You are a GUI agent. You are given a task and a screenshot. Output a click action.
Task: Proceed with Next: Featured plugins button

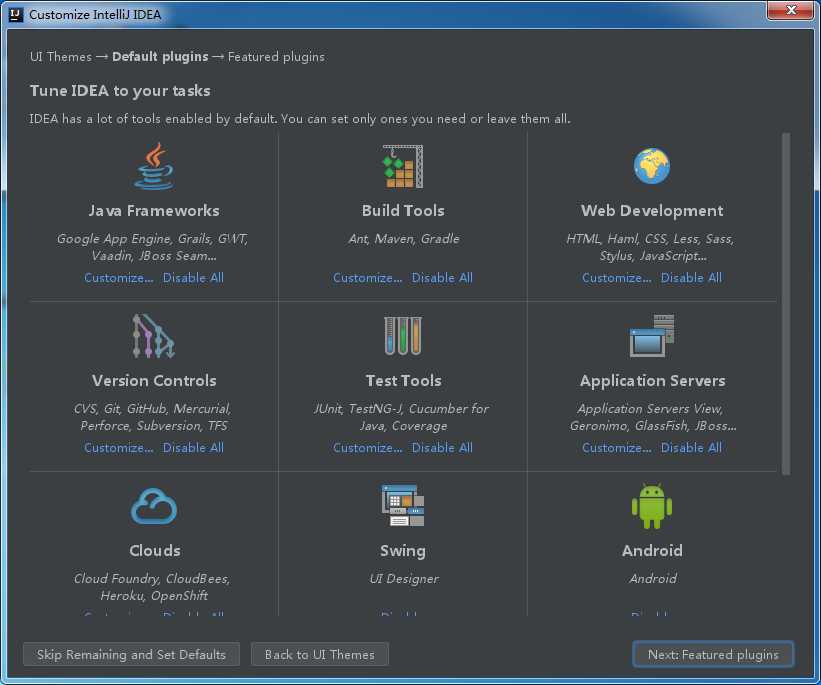coord(713,655)
